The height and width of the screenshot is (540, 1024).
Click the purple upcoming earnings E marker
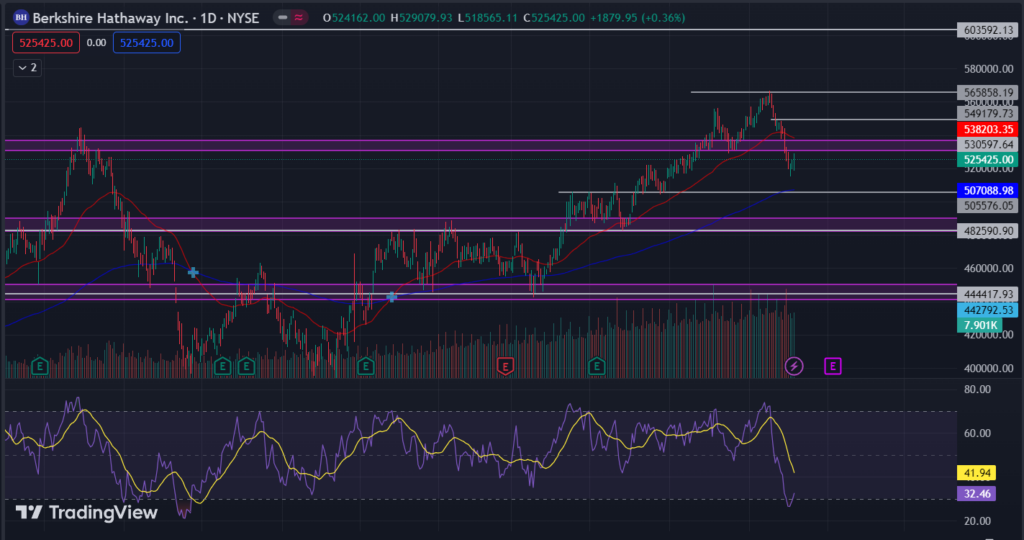coord(833,366)
